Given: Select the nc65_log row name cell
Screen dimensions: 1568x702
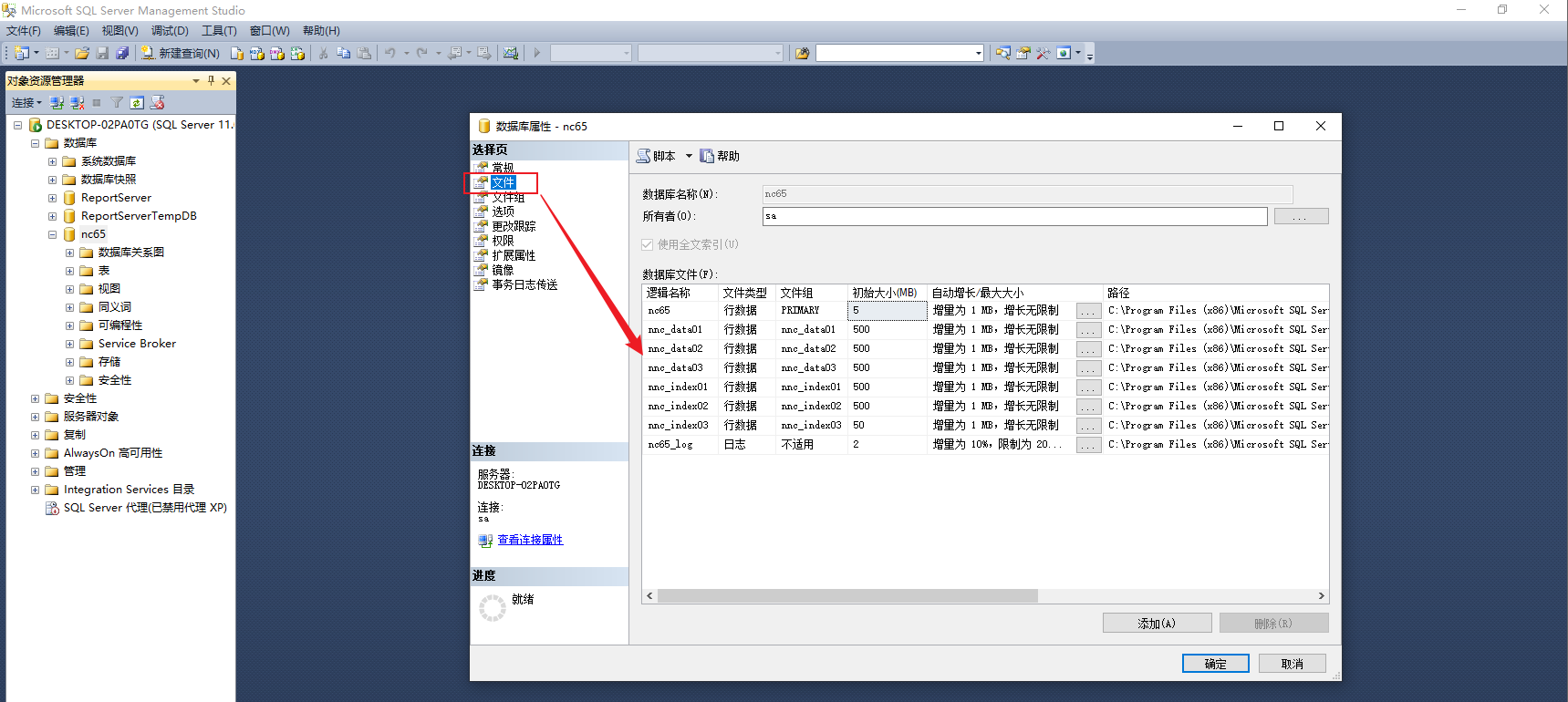Looking at the screenshot, I should [680, 445].
